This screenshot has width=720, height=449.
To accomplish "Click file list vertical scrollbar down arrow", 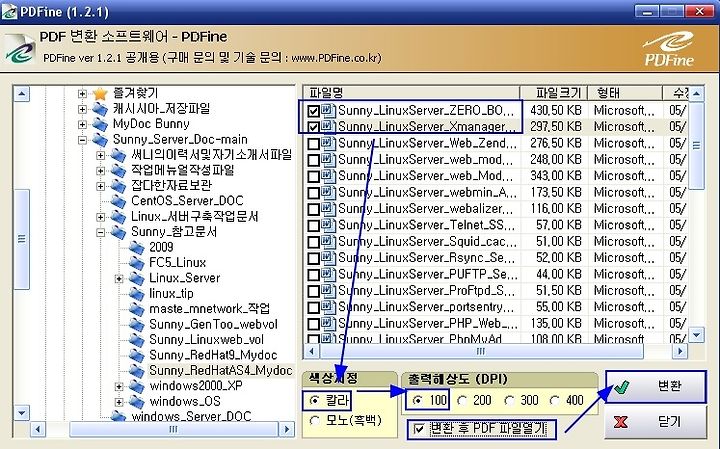I will pos(697,335).
